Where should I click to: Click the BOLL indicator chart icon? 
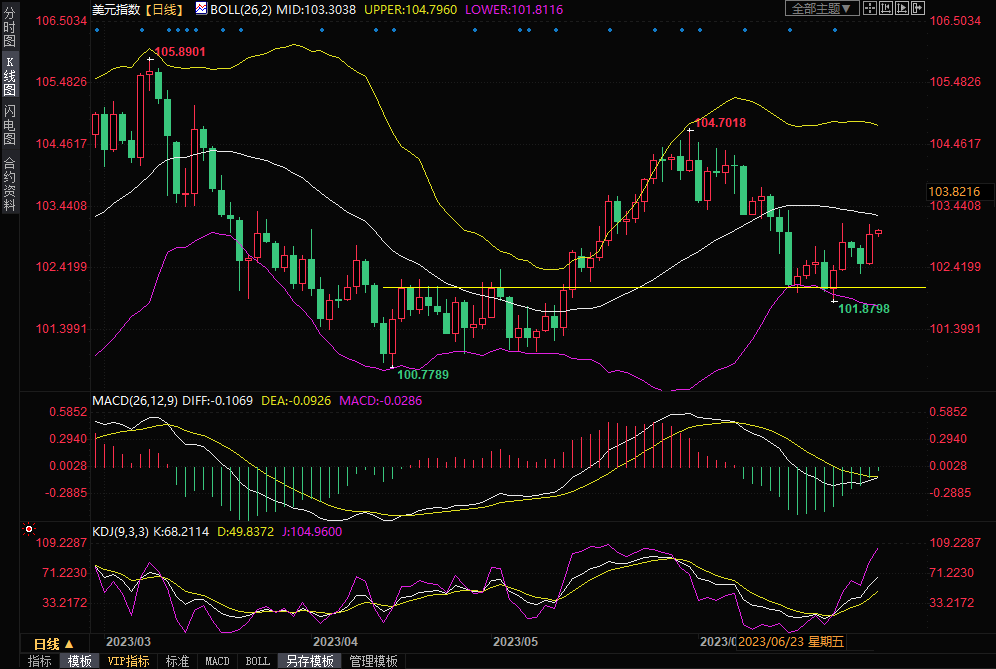point(201,9)
